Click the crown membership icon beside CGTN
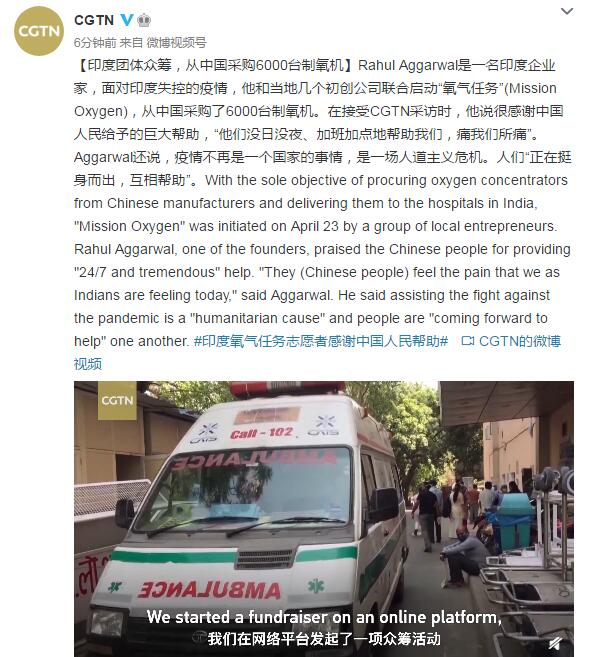This screenshot has width=593, height=657. [x=144, y=20]
